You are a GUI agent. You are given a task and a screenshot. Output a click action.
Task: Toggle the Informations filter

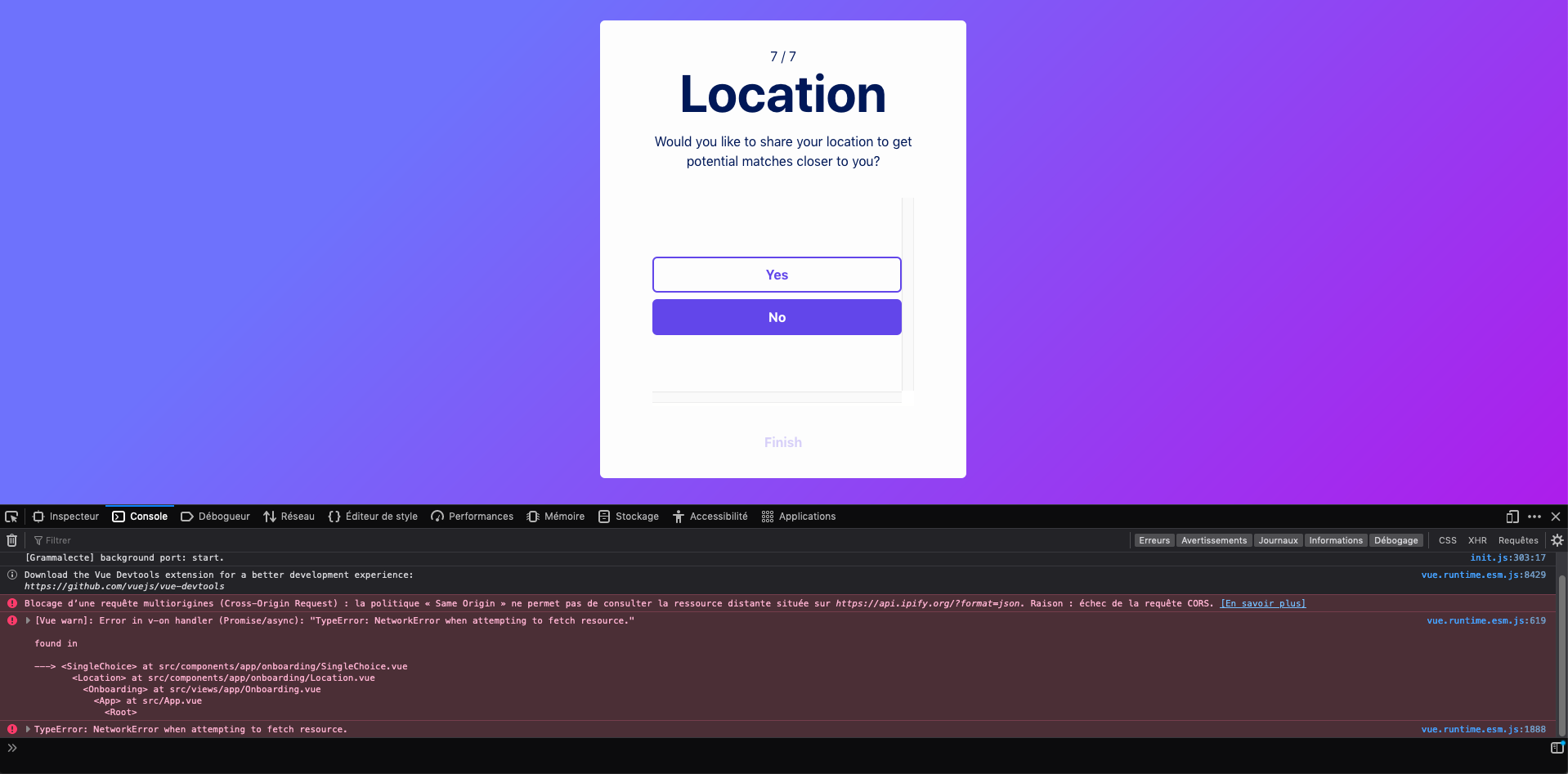1336,540
